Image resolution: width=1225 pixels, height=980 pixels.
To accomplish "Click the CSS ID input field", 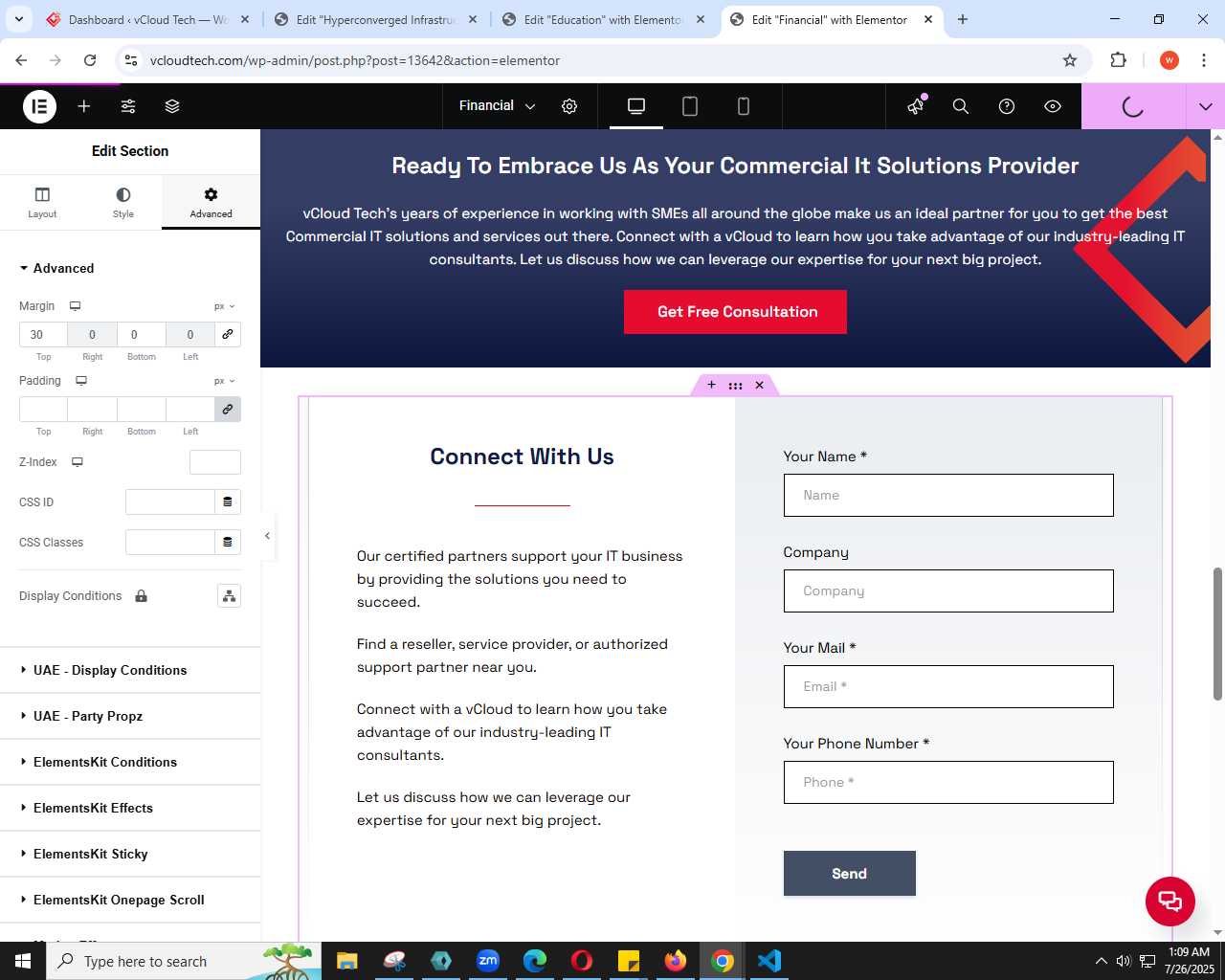I will click(170, 502).
